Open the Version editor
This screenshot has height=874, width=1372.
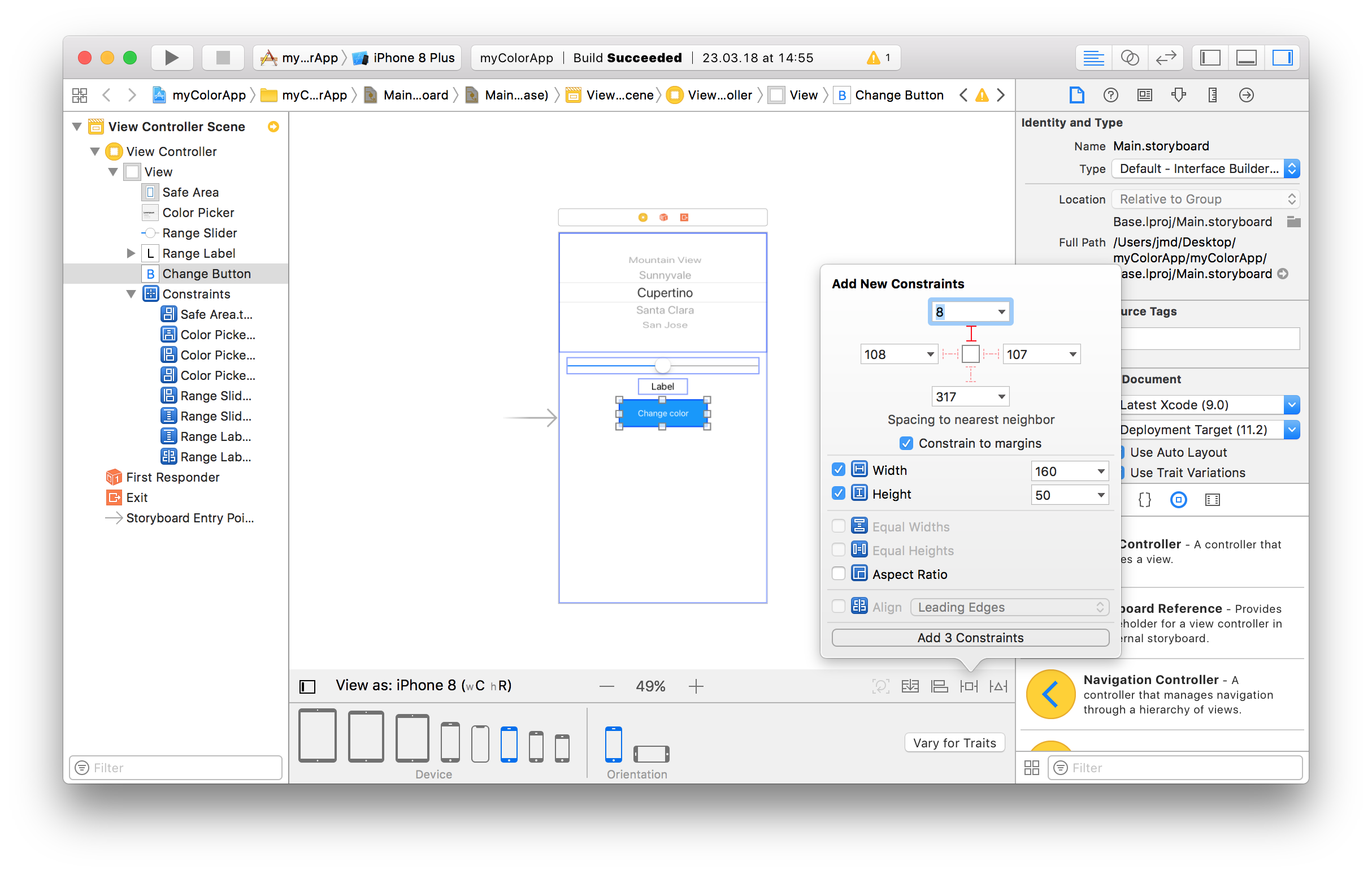pyautogui.click(x=1166, y=58)
